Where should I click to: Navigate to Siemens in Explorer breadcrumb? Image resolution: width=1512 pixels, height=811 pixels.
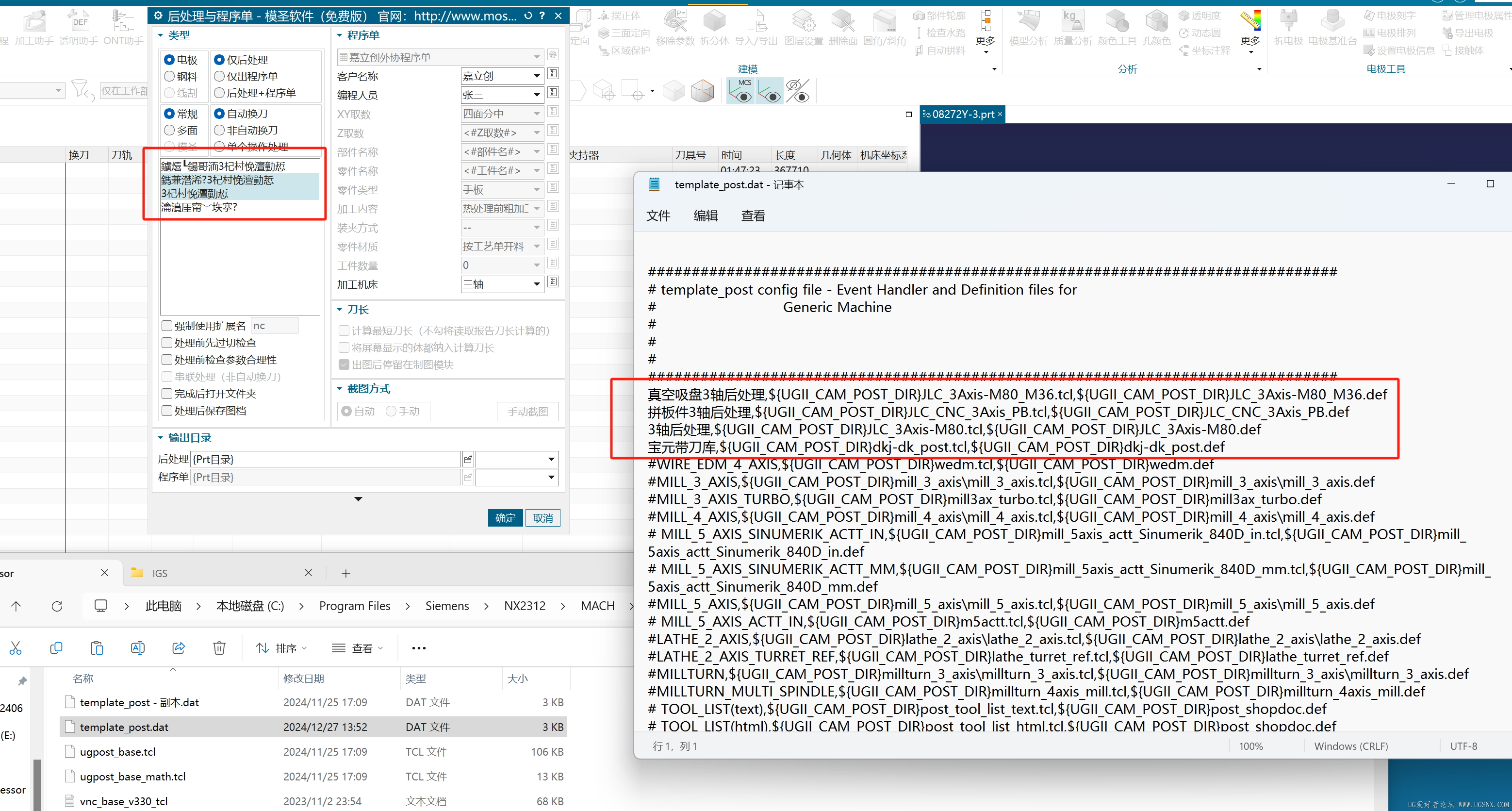pyautogui.click(x=447, y=606)
